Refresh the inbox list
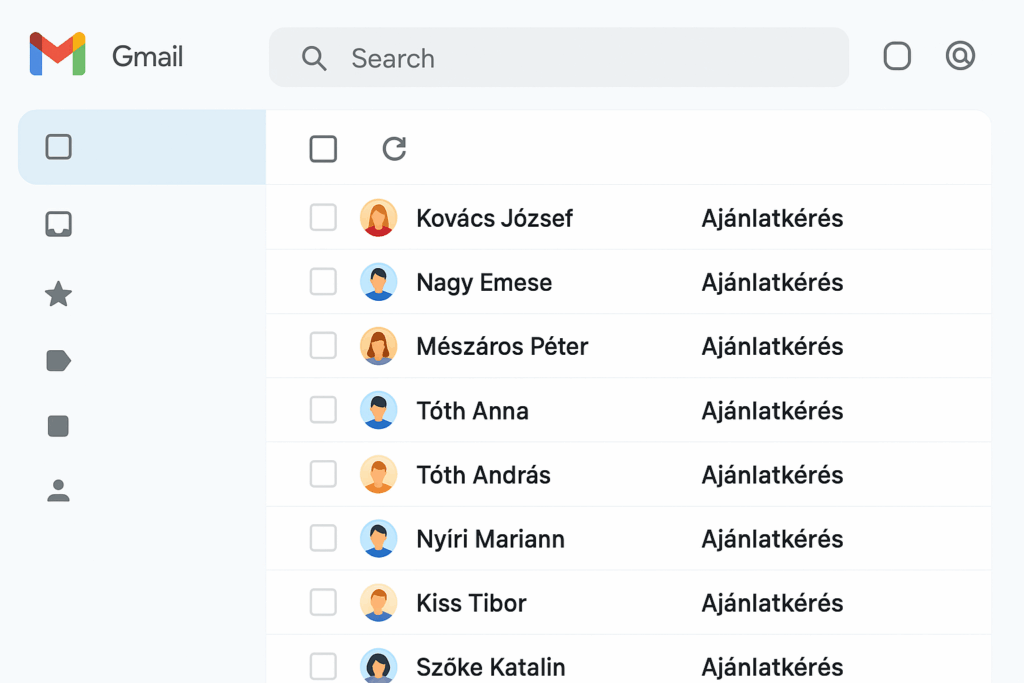Image resolution: width=1024 pixels, height=683 pixels. click(393, 148)
